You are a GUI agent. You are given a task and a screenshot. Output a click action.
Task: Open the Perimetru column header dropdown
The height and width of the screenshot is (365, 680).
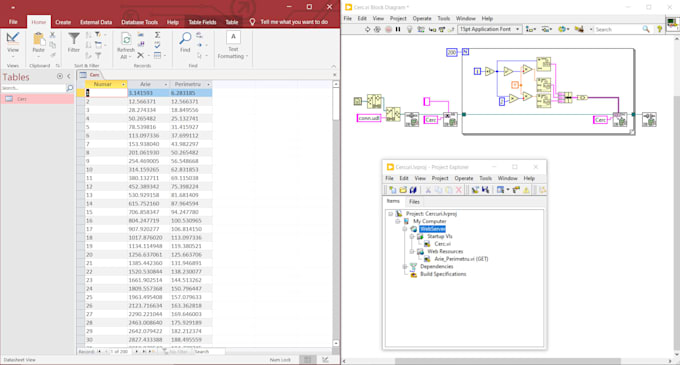point(208,84)
